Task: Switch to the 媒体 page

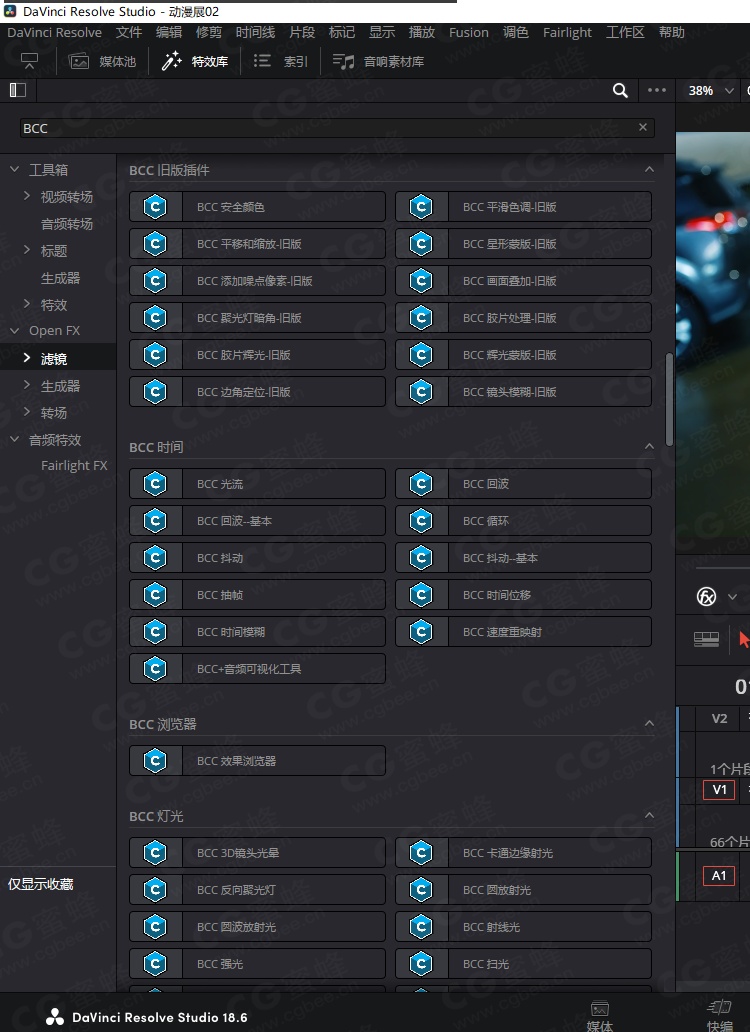Action: (x=599, y=1016)
